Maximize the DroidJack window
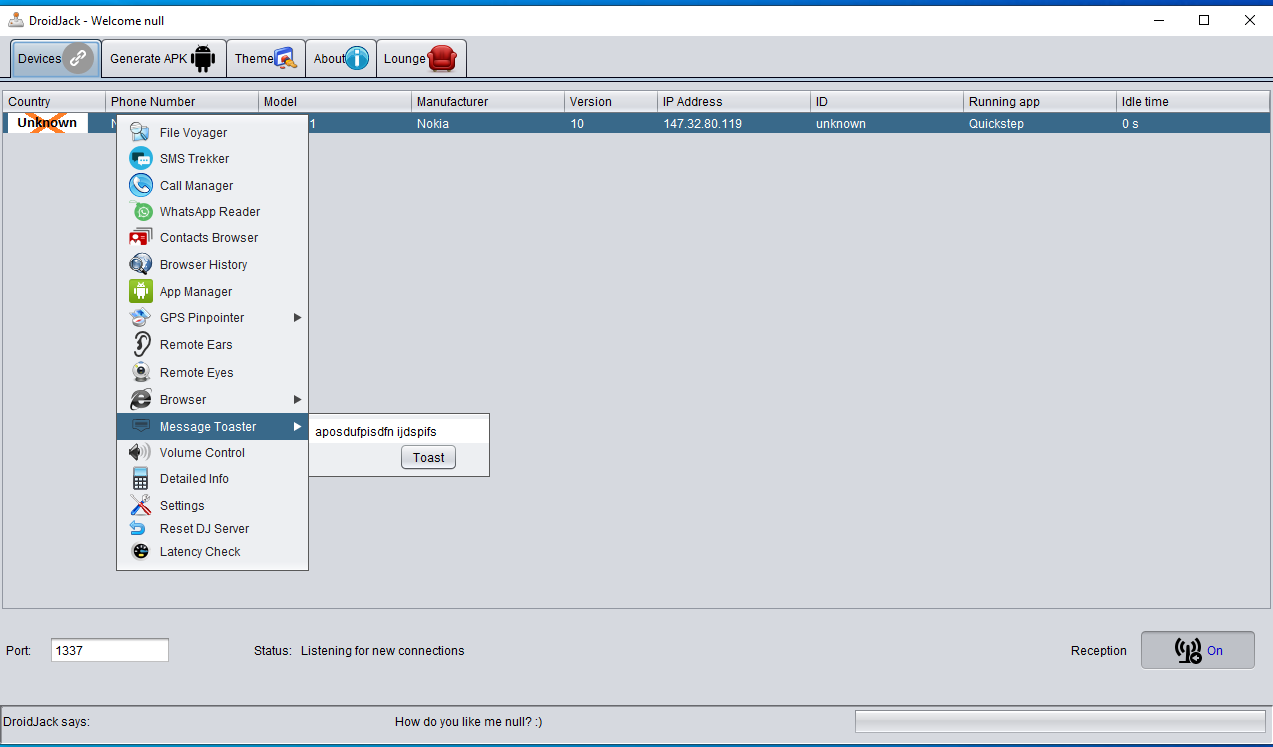The width and height of the screenshot is (1273, 747). (1204, 20)
